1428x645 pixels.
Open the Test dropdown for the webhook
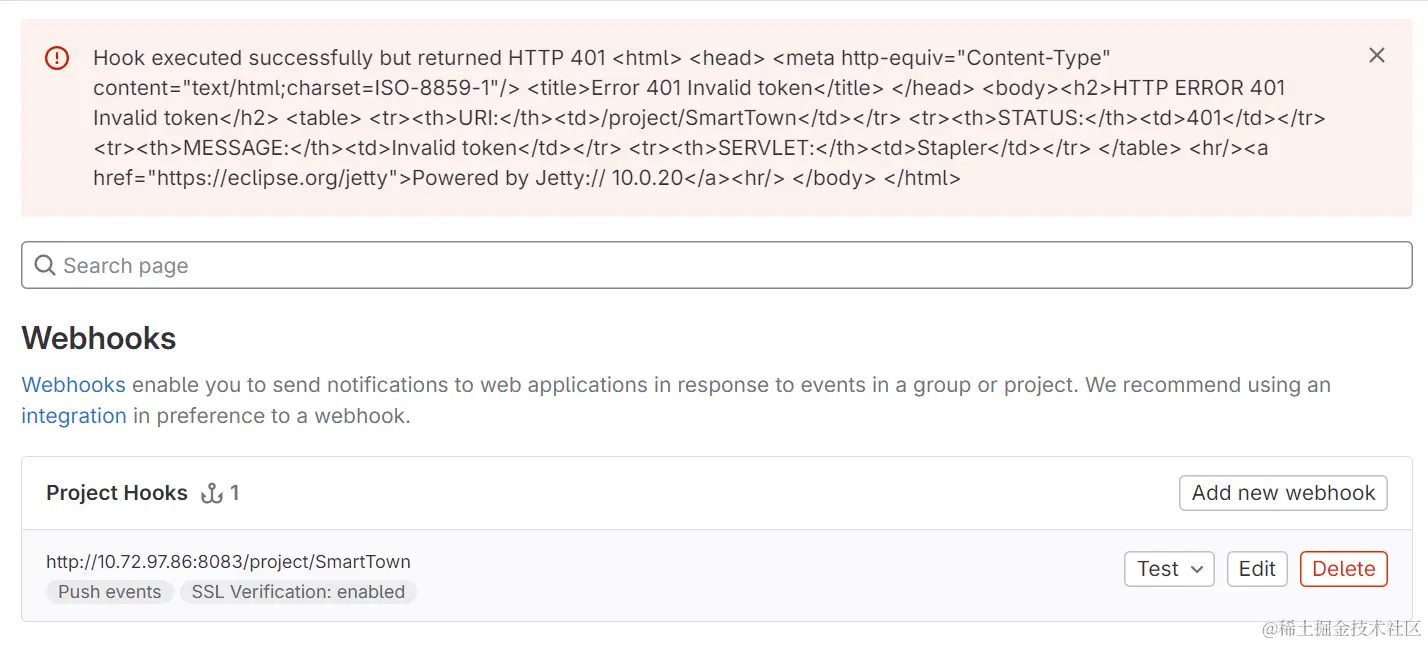coord(1168,569)
